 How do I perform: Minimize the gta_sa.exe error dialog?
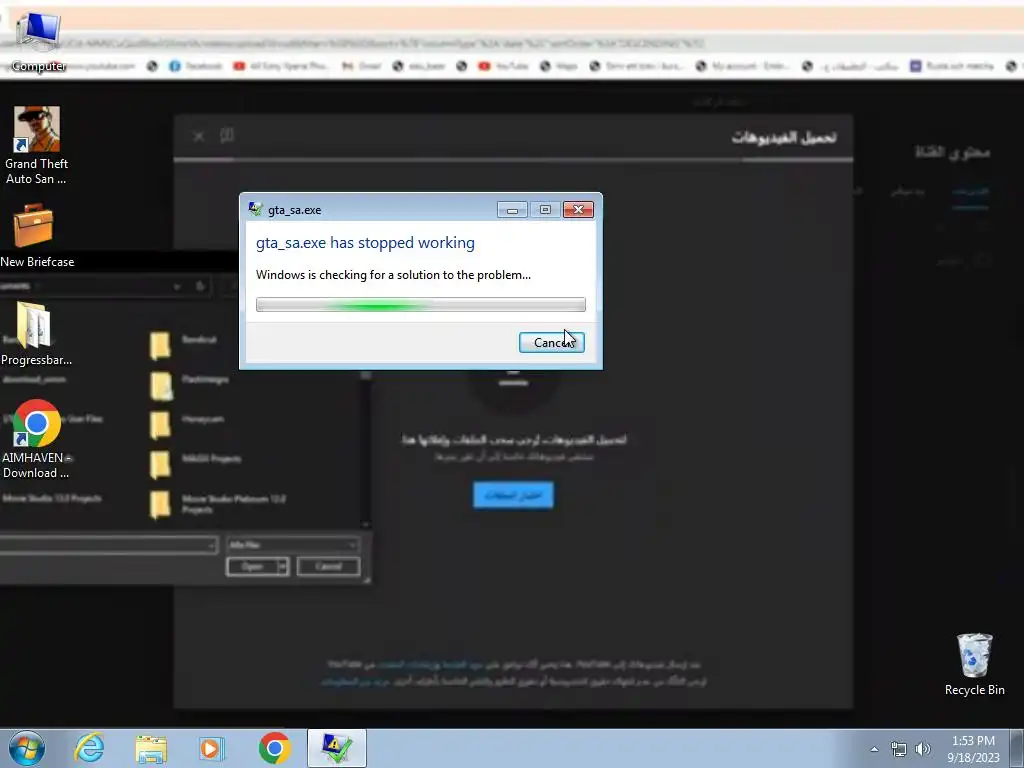[512, 210]
